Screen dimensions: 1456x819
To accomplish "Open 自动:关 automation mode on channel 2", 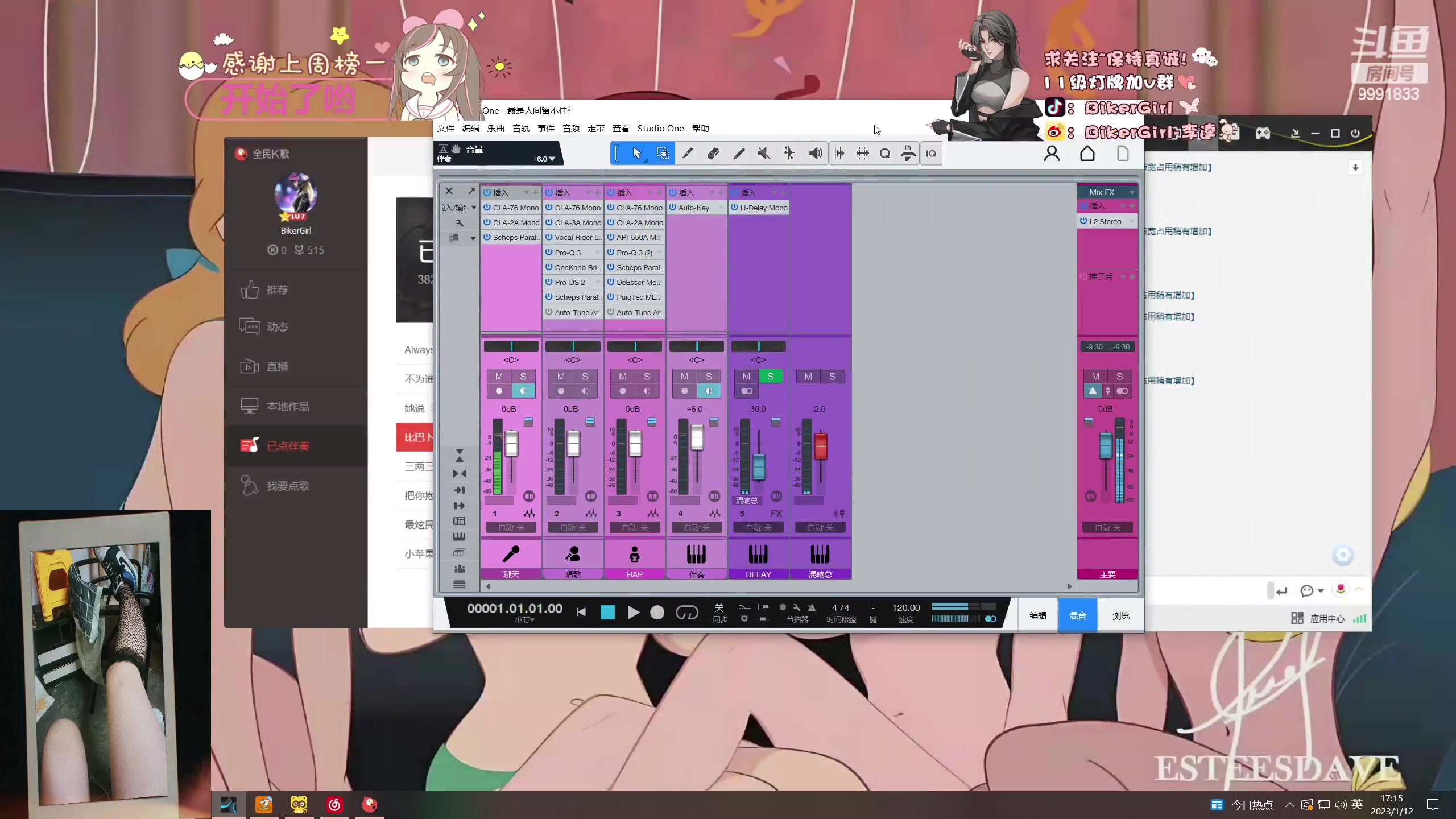I will click(x=573, y=527).
